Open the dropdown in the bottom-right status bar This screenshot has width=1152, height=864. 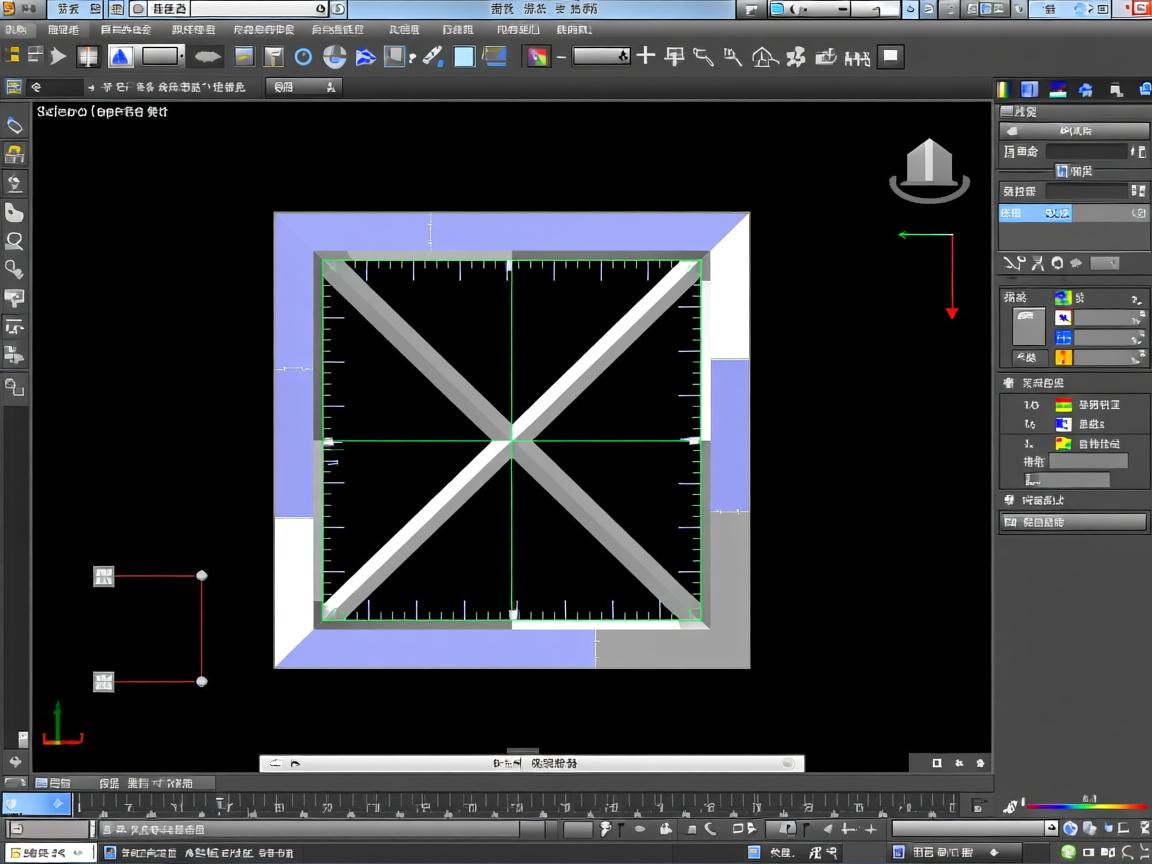(971, 828)
